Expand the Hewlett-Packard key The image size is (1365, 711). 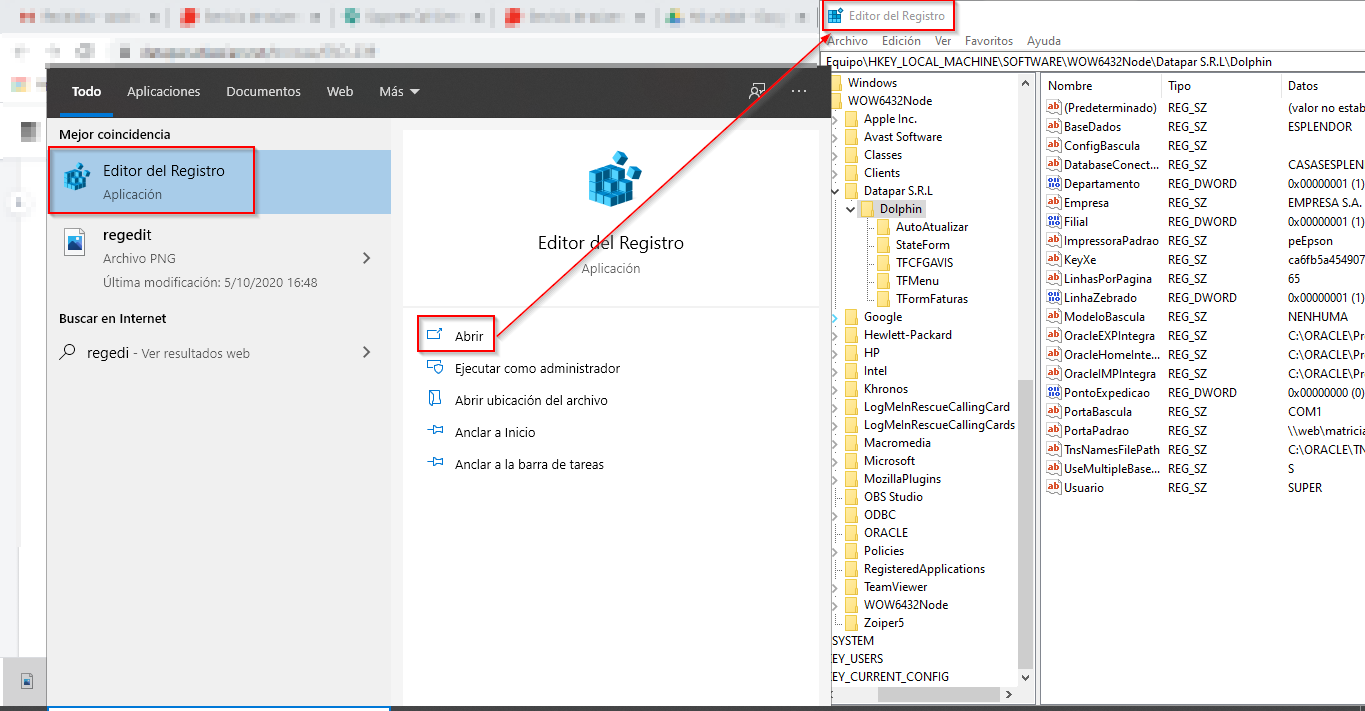[x=836, y=335]
